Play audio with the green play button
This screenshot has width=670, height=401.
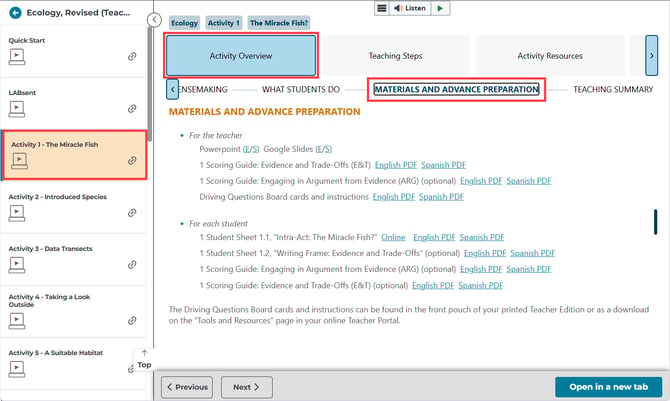[440, 8]
